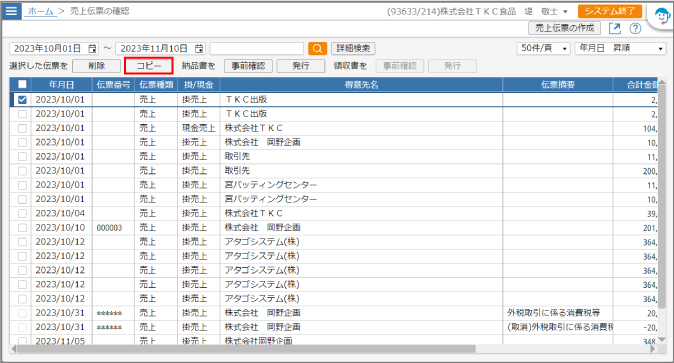
Task: Open the end date calendar picker
Action: tap(199, 49)
